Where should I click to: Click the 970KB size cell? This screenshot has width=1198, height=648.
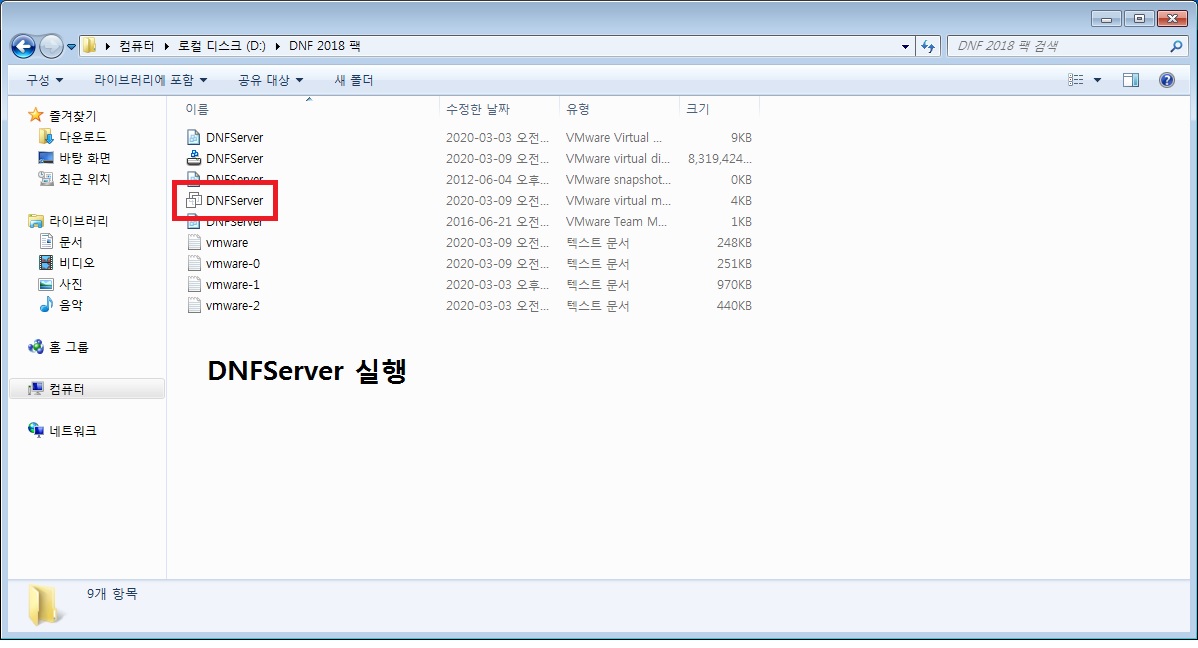click(734, 284)
